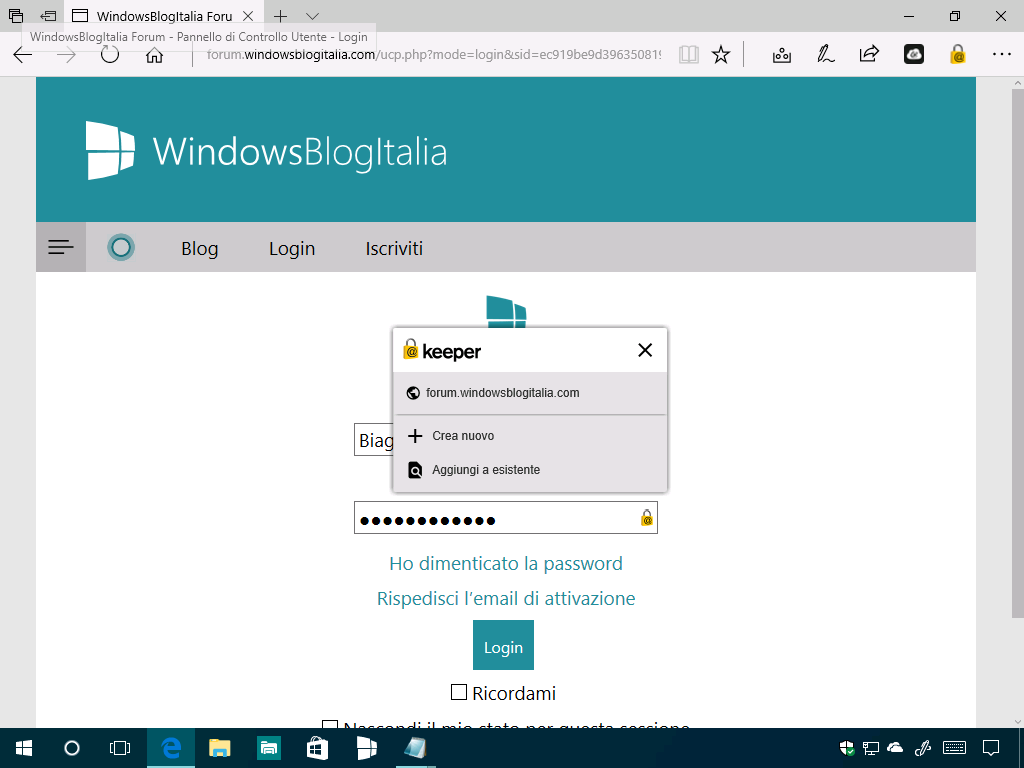The height and width of the screenshot is (768, 1024).
Task: Open the Iscriviti registration link
Action: tap(394, 248)
